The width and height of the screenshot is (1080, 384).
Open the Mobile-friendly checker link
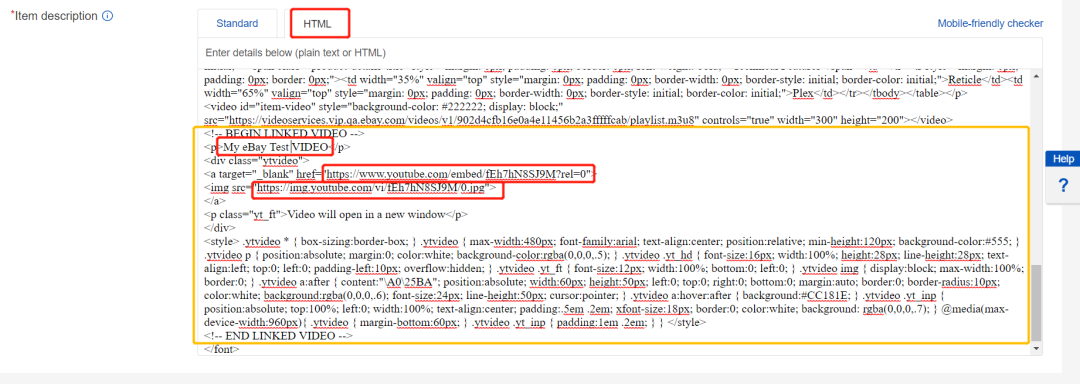pos(990,23)
